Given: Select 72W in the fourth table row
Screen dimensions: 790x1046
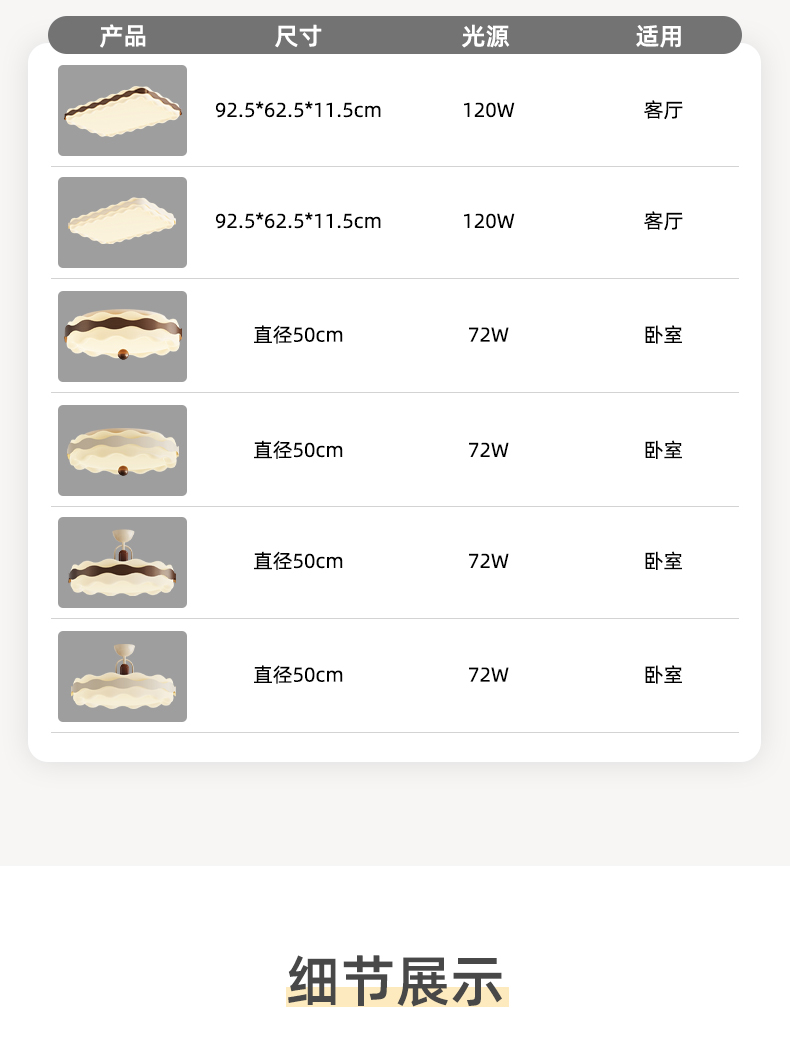Looking at the screenshot, I should coord(488,450).
